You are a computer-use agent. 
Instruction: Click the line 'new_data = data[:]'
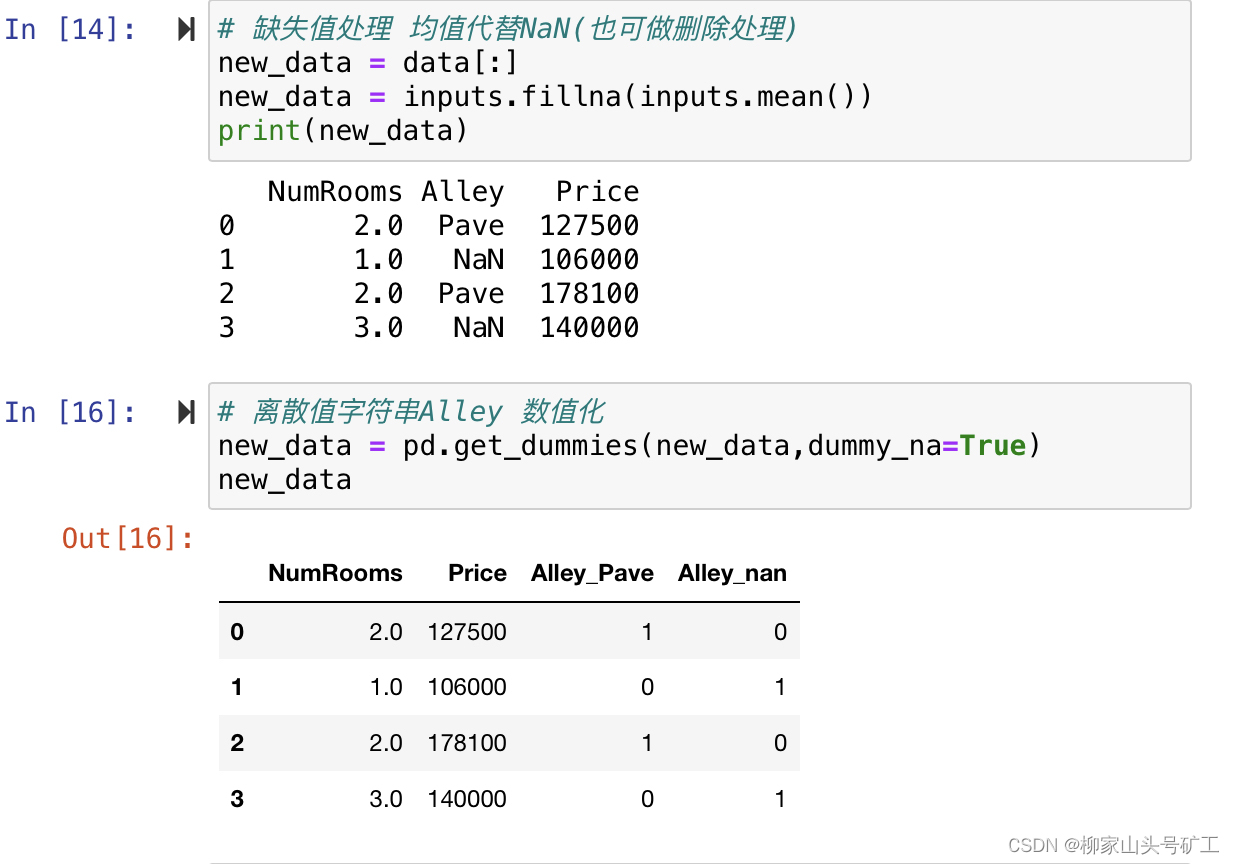[x=369, y=63]
